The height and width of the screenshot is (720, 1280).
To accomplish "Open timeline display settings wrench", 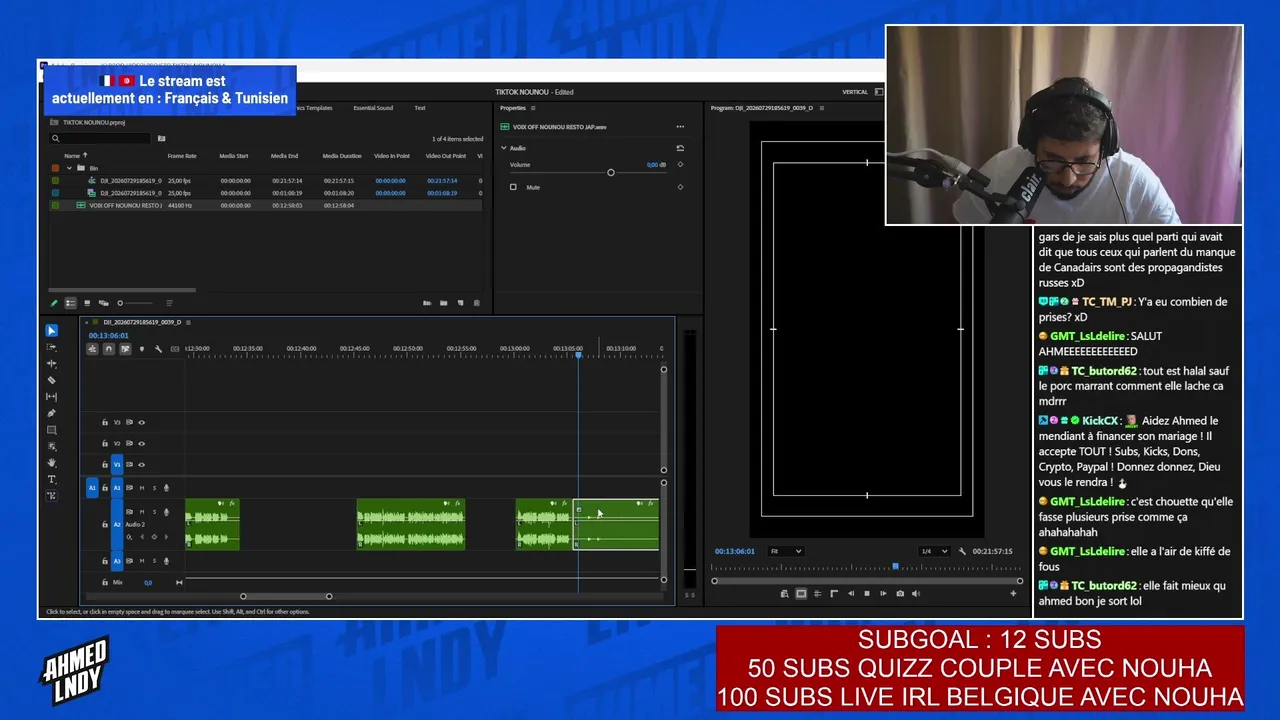I will point(158,349).
